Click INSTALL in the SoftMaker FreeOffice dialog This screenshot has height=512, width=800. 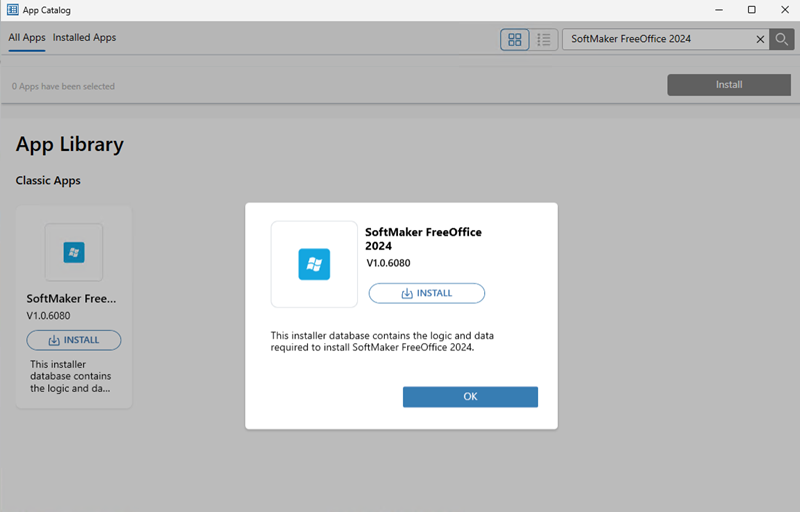427,293
